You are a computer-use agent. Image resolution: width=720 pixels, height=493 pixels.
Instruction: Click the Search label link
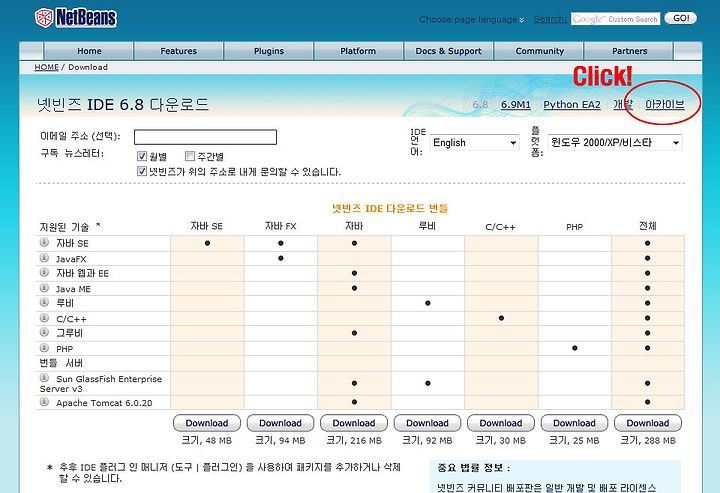pos(550,19)
